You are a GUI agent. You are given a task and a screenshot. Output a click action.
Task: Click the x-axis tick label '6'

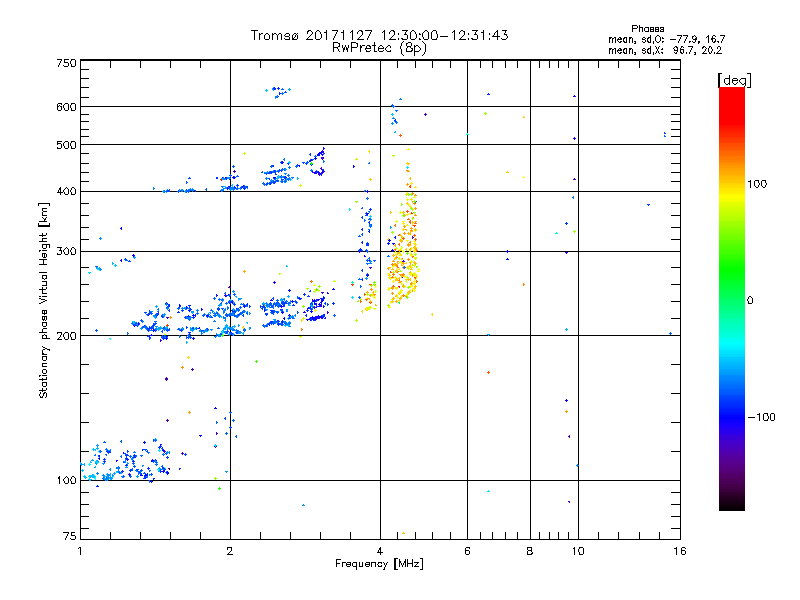coord(467,551)
